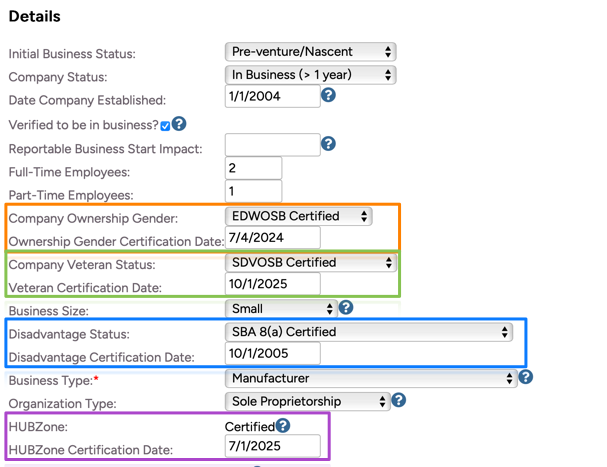Toggle the Verified to be in business checkbox
Viewport: 607px width, 467px height.
165,126
